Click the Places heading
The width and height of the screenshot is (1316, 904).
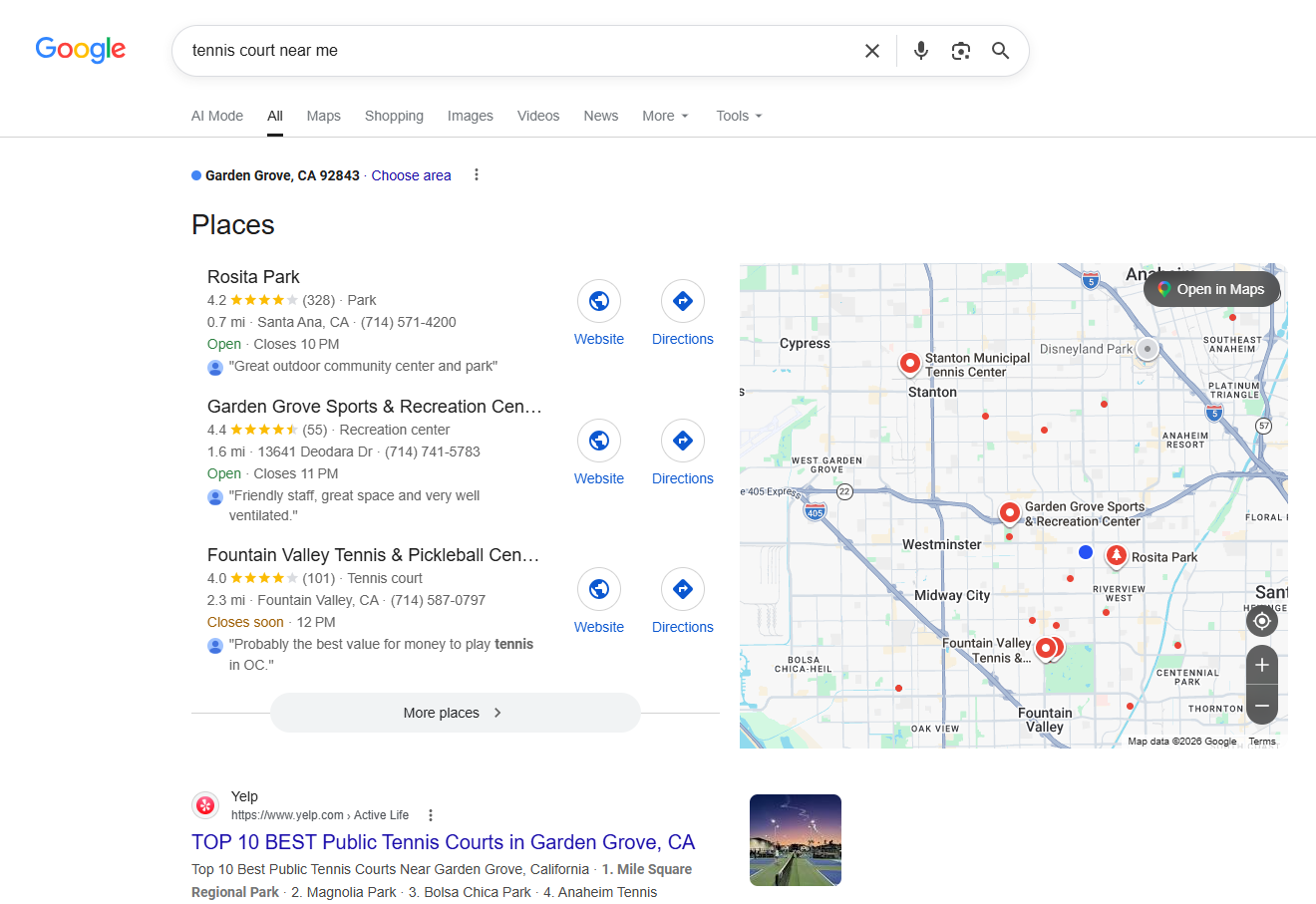pos(233,225)
